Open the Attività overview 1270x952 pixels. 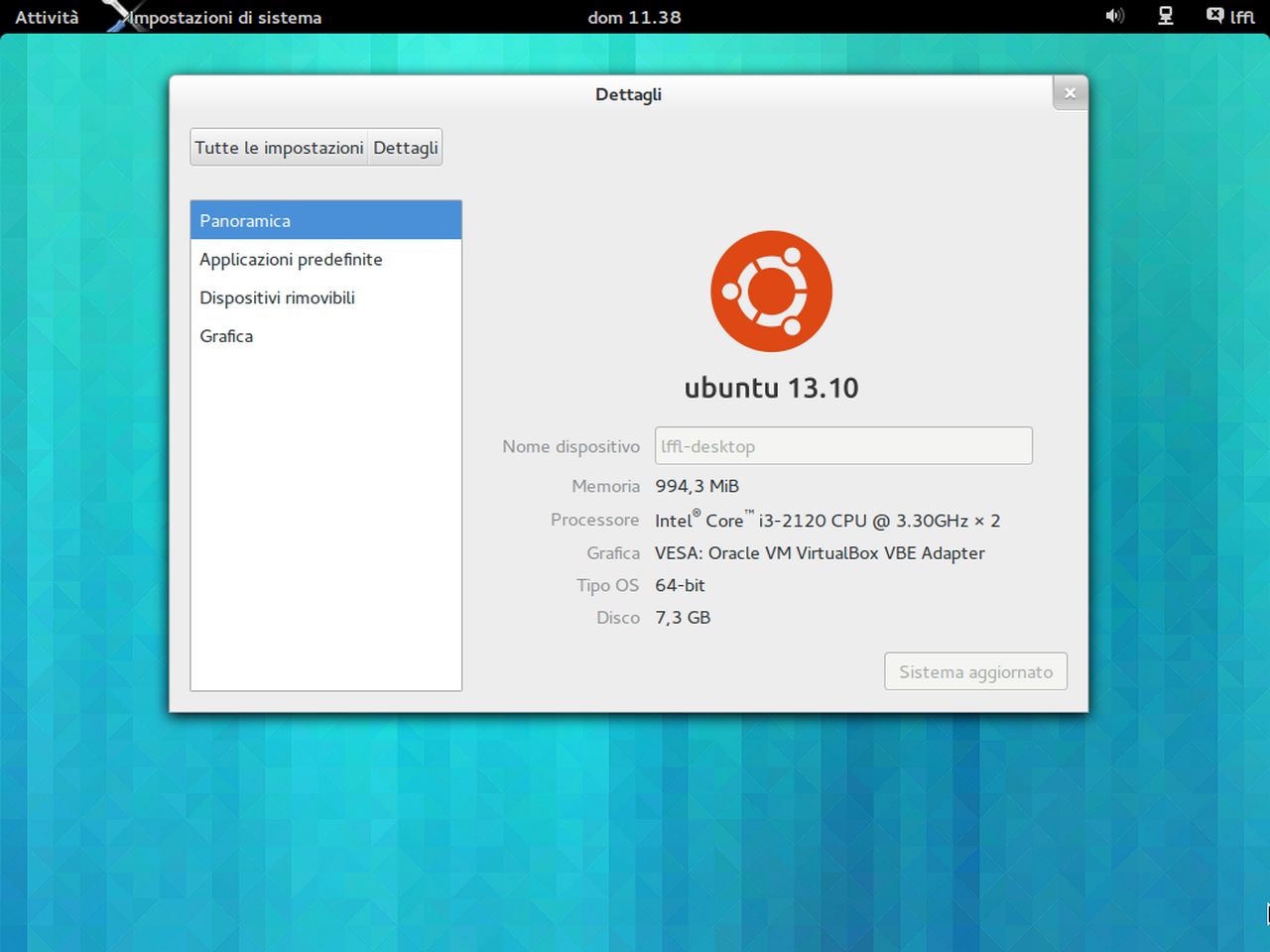[x=47, y=17]
